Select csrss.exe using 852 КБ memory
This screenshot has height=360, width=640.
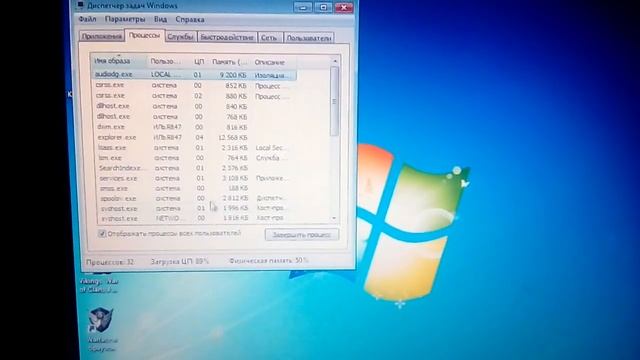point(194,85)
